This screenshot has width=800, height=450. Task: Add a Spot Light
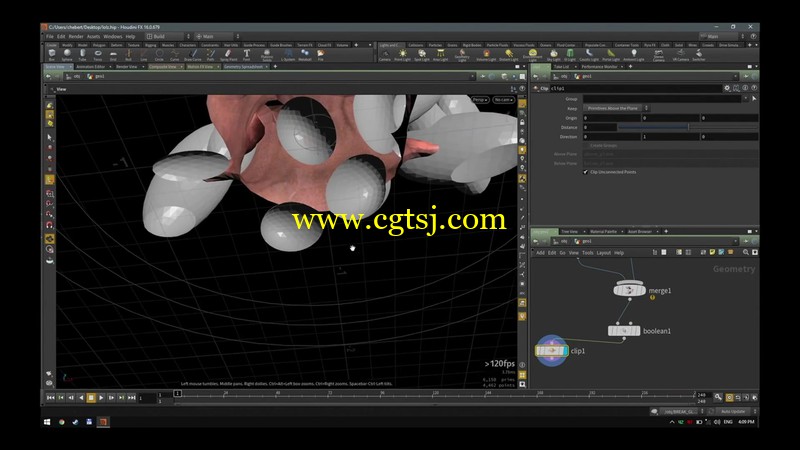click(421, 55)
